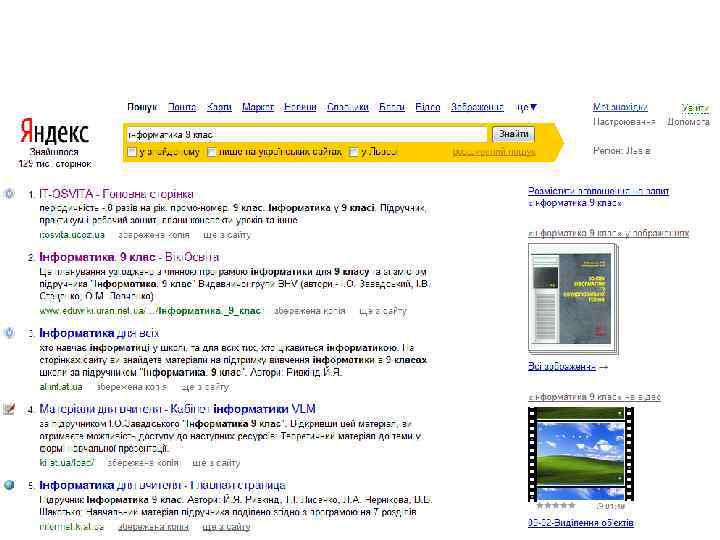Select the Пошук tab
The image size is (720, 540).
pyautogui.click(x=142, y=107)
